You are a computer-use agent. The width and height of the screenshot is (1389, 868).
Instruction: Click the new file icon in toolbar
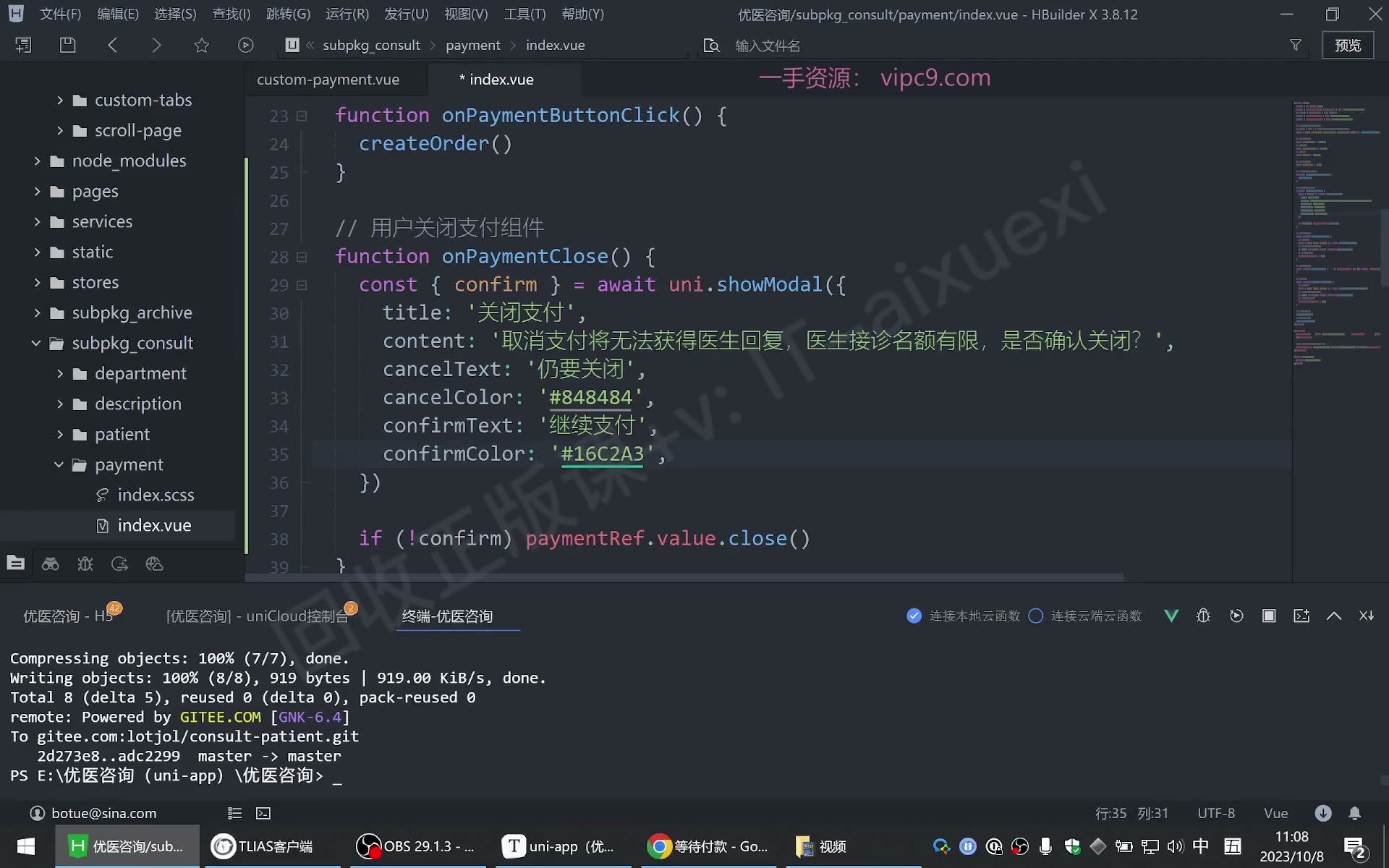click(x=23, y=45)
